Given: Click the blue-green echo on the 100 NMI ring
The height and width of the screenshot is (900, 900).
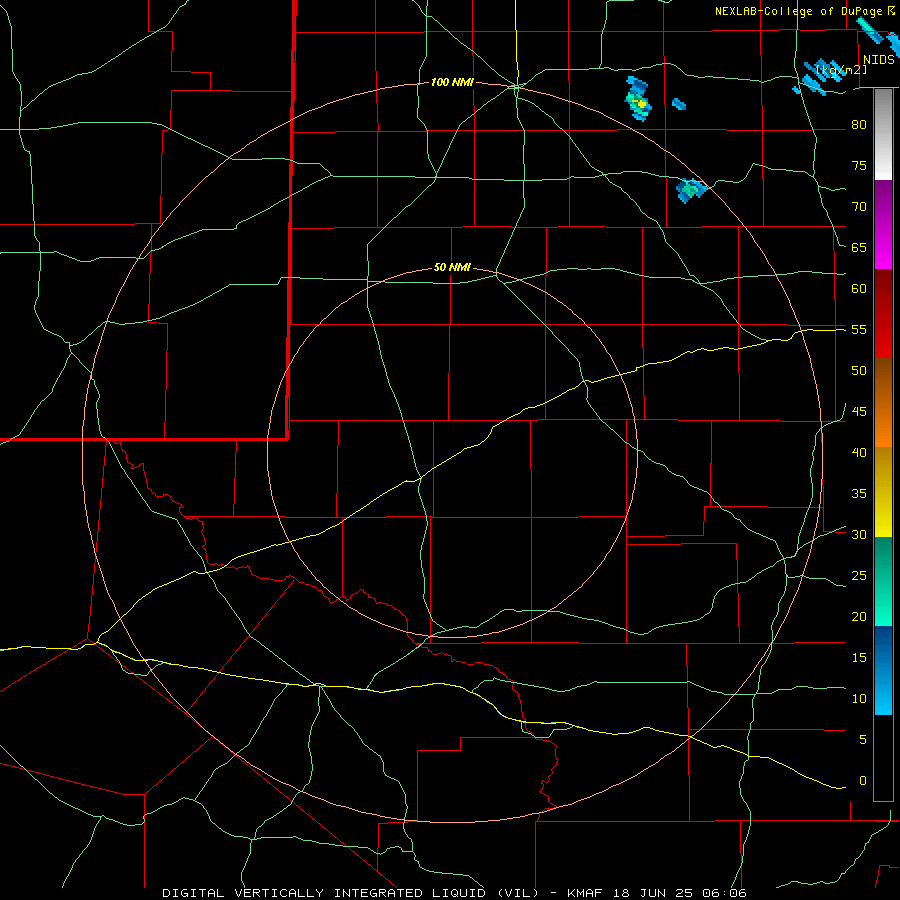Looking at the screenshot, I should (x=690, y=190).
